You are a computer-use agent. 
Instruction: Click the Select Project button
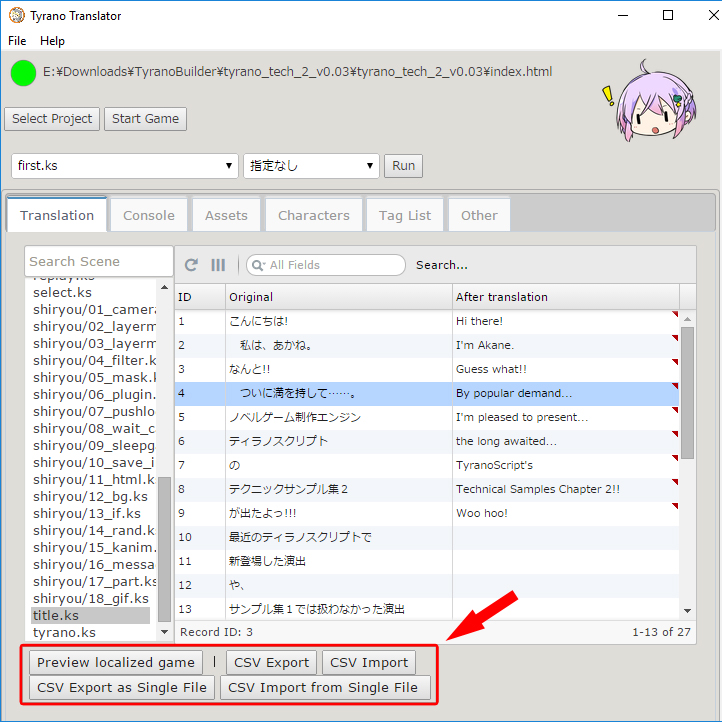pos(52,119)
